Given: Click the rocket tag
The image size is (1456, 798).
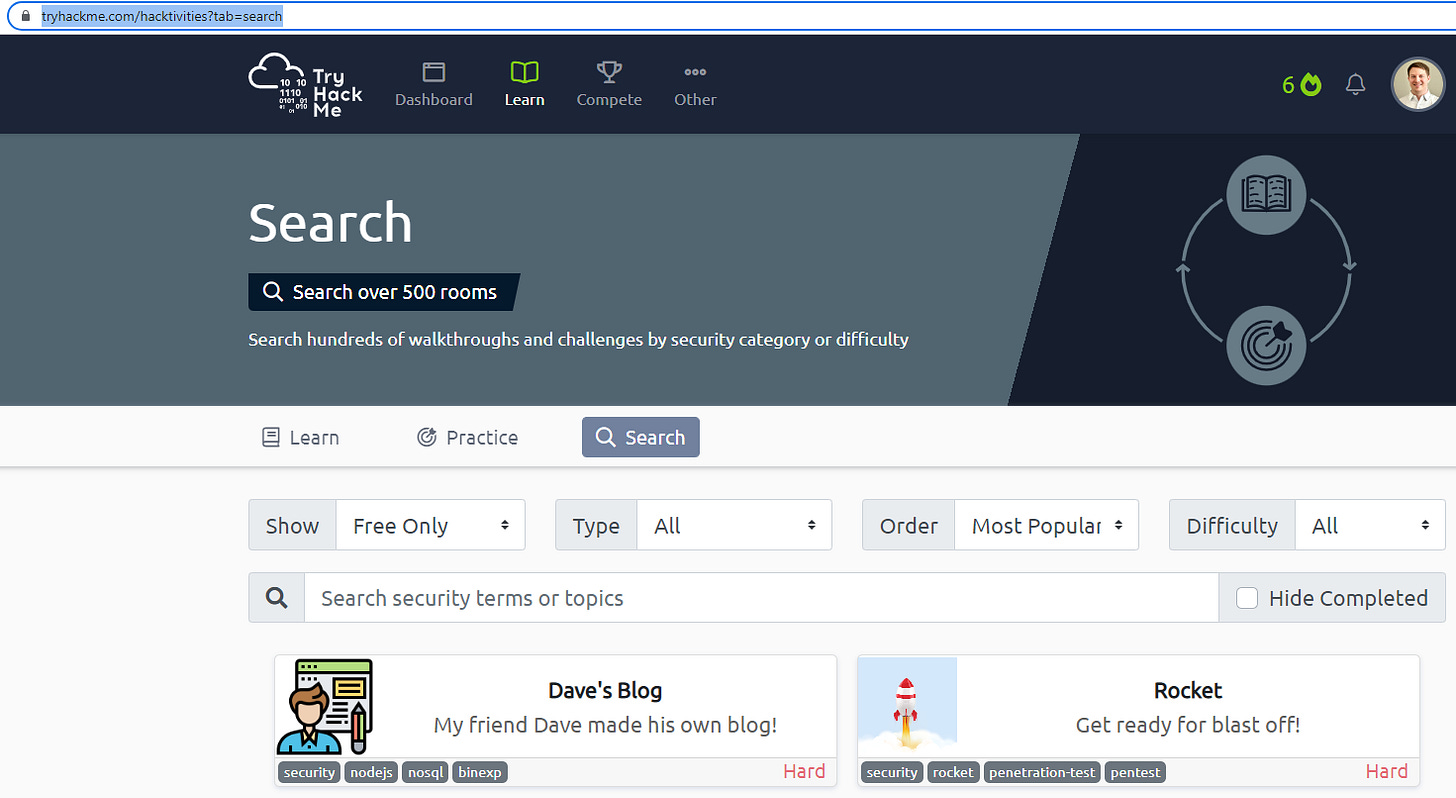Looking at the screenshot, I should pyautogui.click(x=953, y=772).
